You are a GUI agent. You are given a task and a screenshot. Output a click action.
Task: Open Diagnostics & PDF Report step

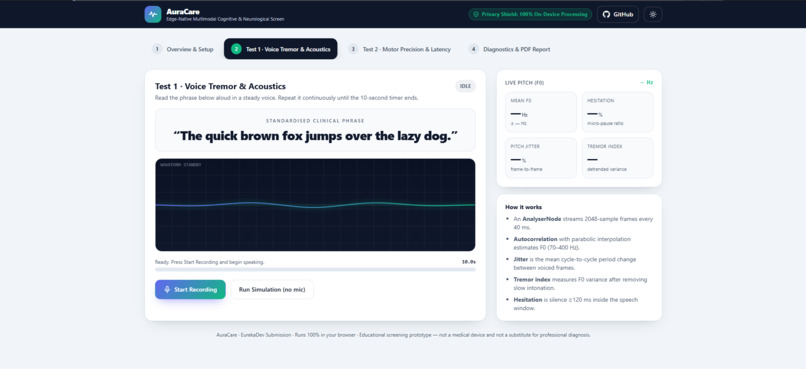pos(509,49)
